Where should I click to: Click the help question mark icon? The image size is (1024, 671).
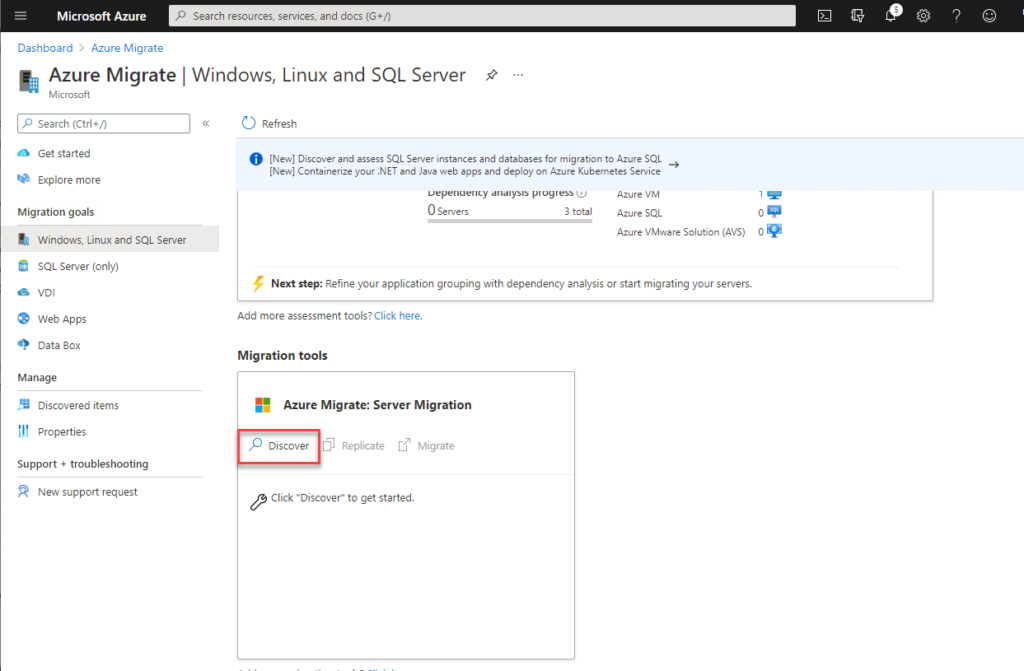point(957,16)
